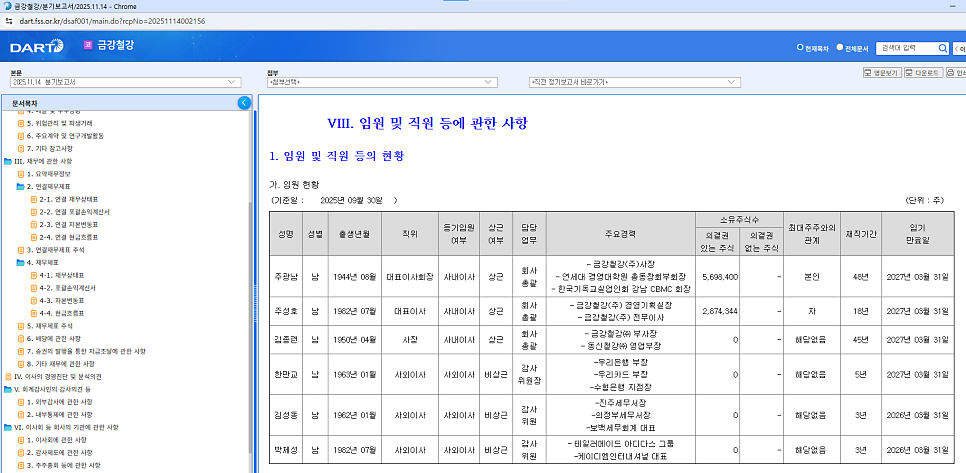Click the 주성호 name cell

click(286, 311)
